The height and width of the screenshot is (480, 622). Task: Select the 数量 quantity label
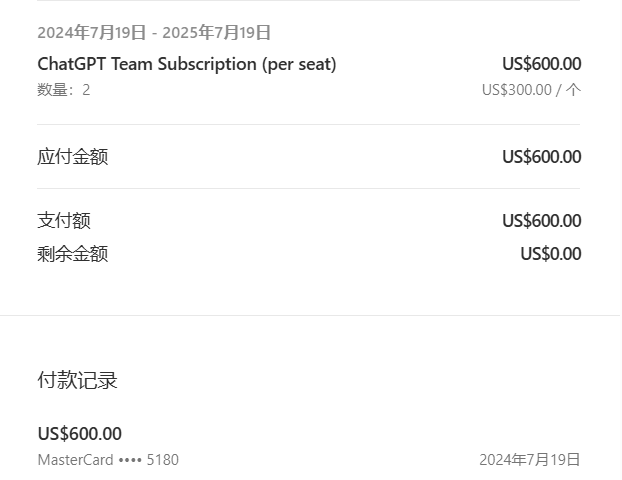[54, 90]
